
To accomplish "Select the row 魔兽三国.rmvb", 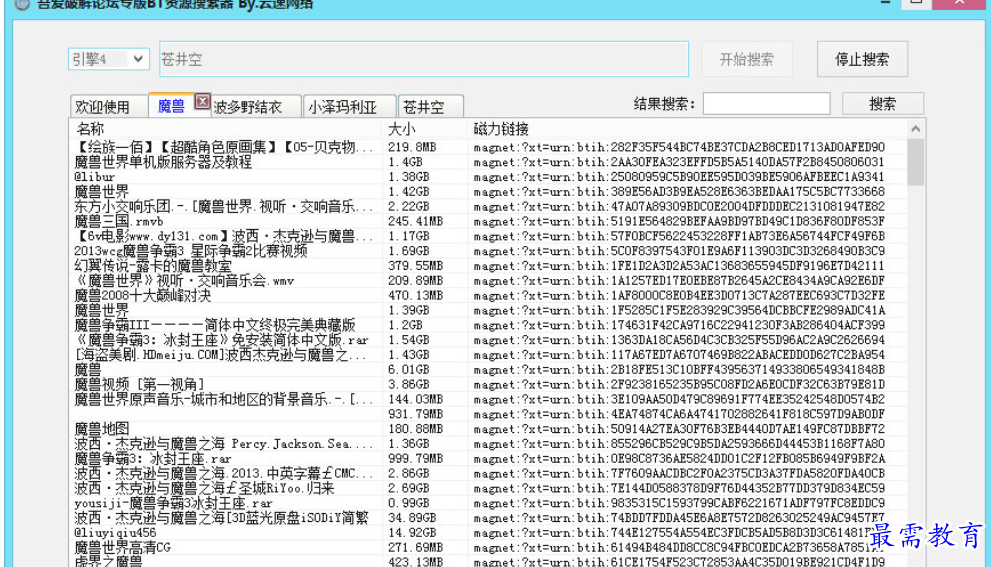I will click(487, 221).
